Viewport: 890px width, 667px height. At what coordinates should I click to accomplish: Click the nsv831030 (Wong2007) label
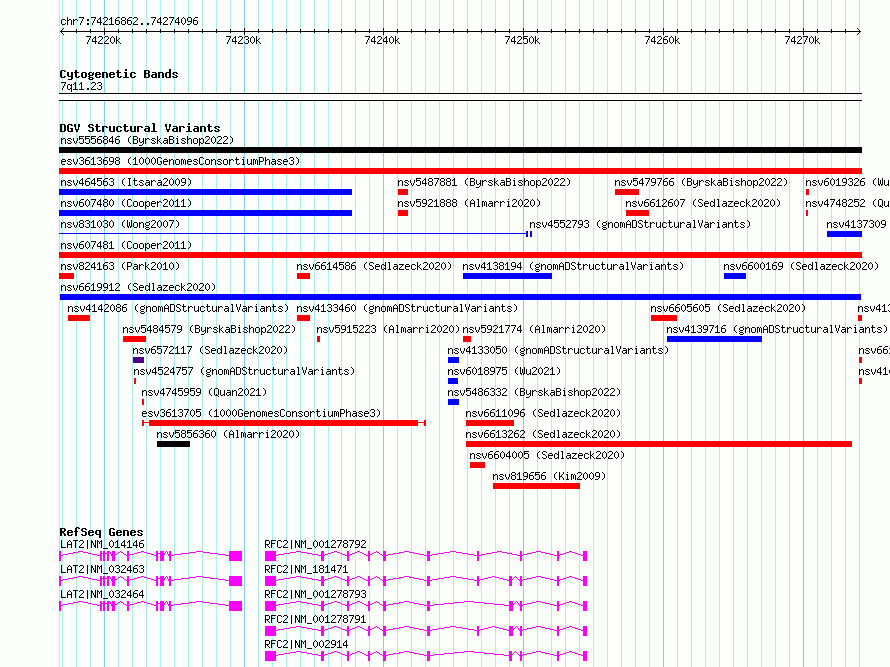120,224
